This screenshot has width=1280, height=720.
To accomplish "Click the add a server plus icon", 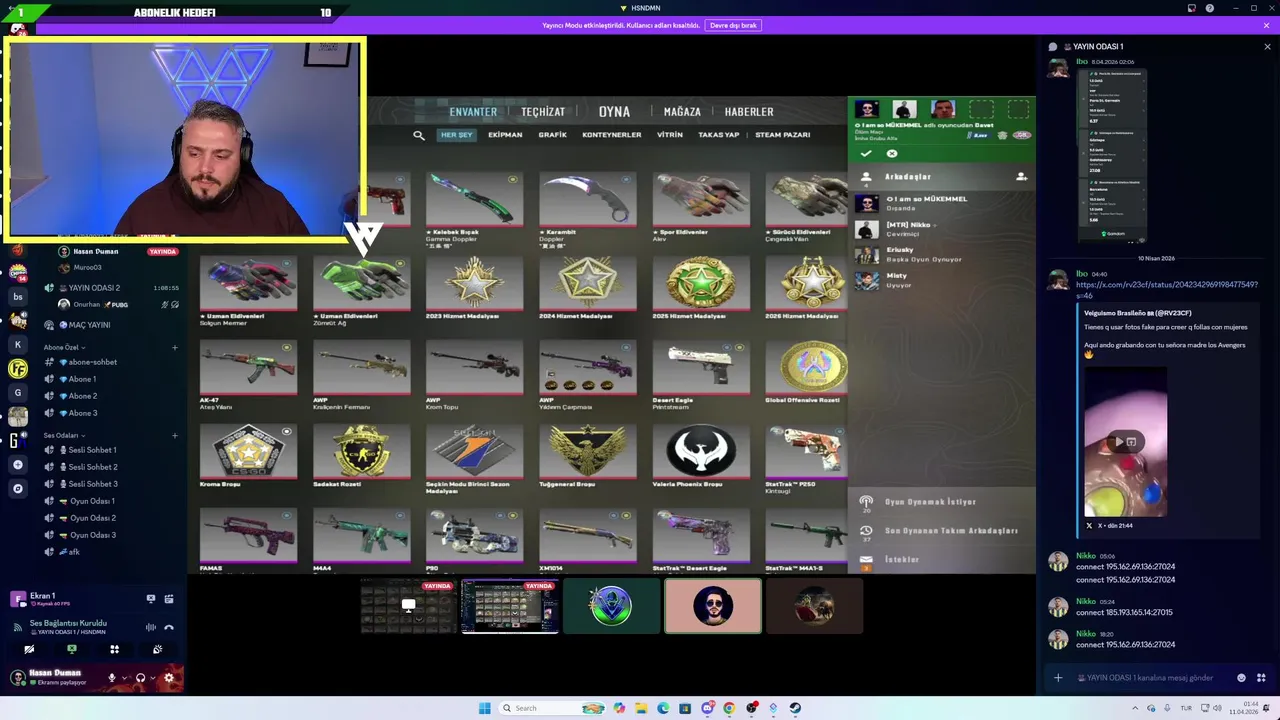I will coord(17,465).
